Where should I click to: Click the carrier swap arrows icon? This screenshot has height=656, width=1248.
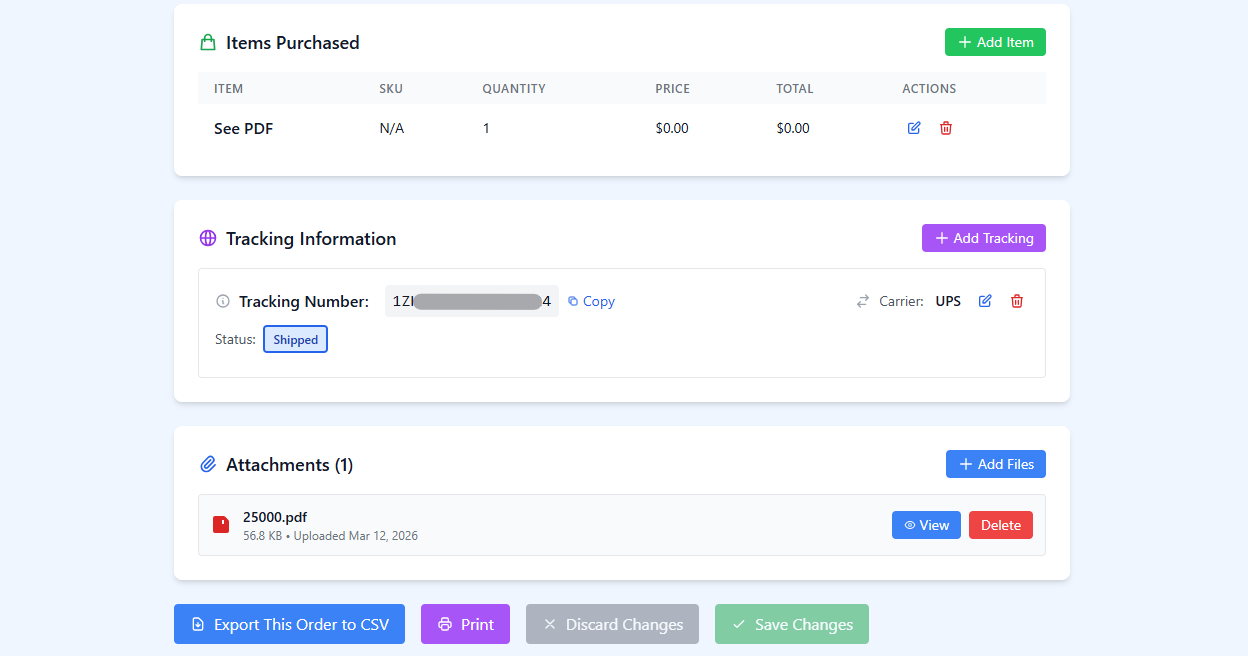coord(862,300)
